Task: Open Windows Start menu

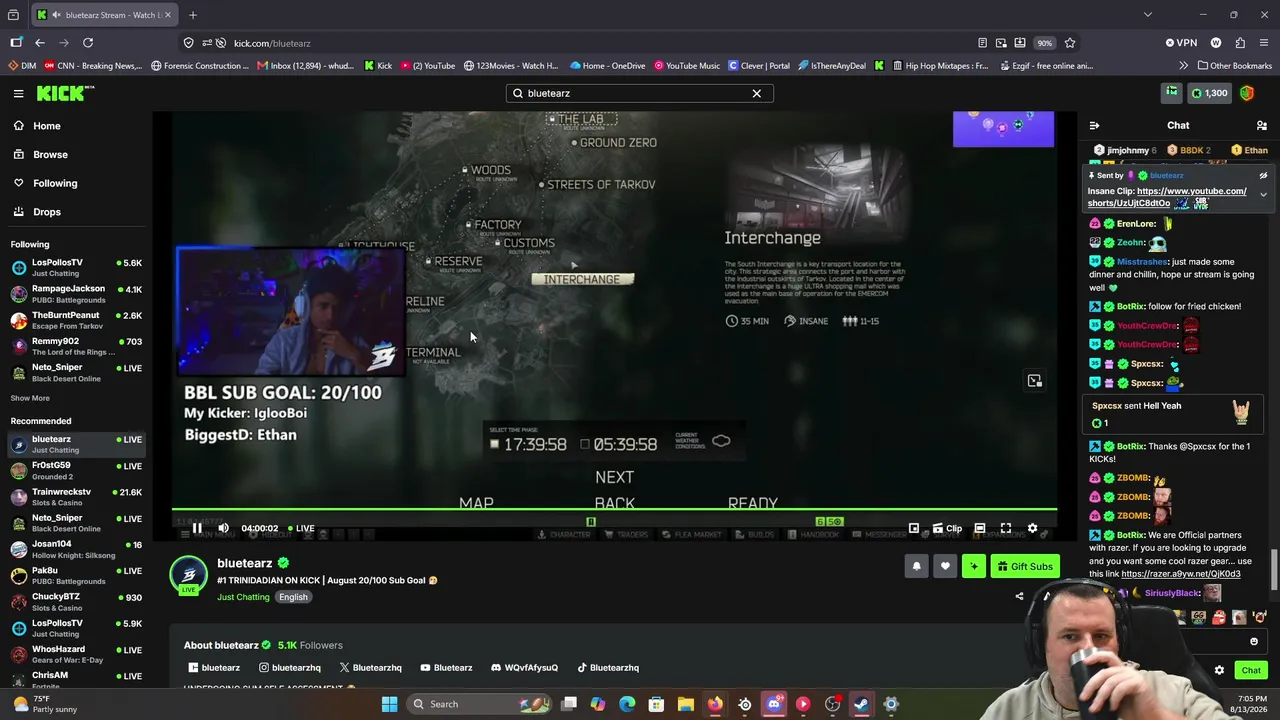Action: click(389, 704)
